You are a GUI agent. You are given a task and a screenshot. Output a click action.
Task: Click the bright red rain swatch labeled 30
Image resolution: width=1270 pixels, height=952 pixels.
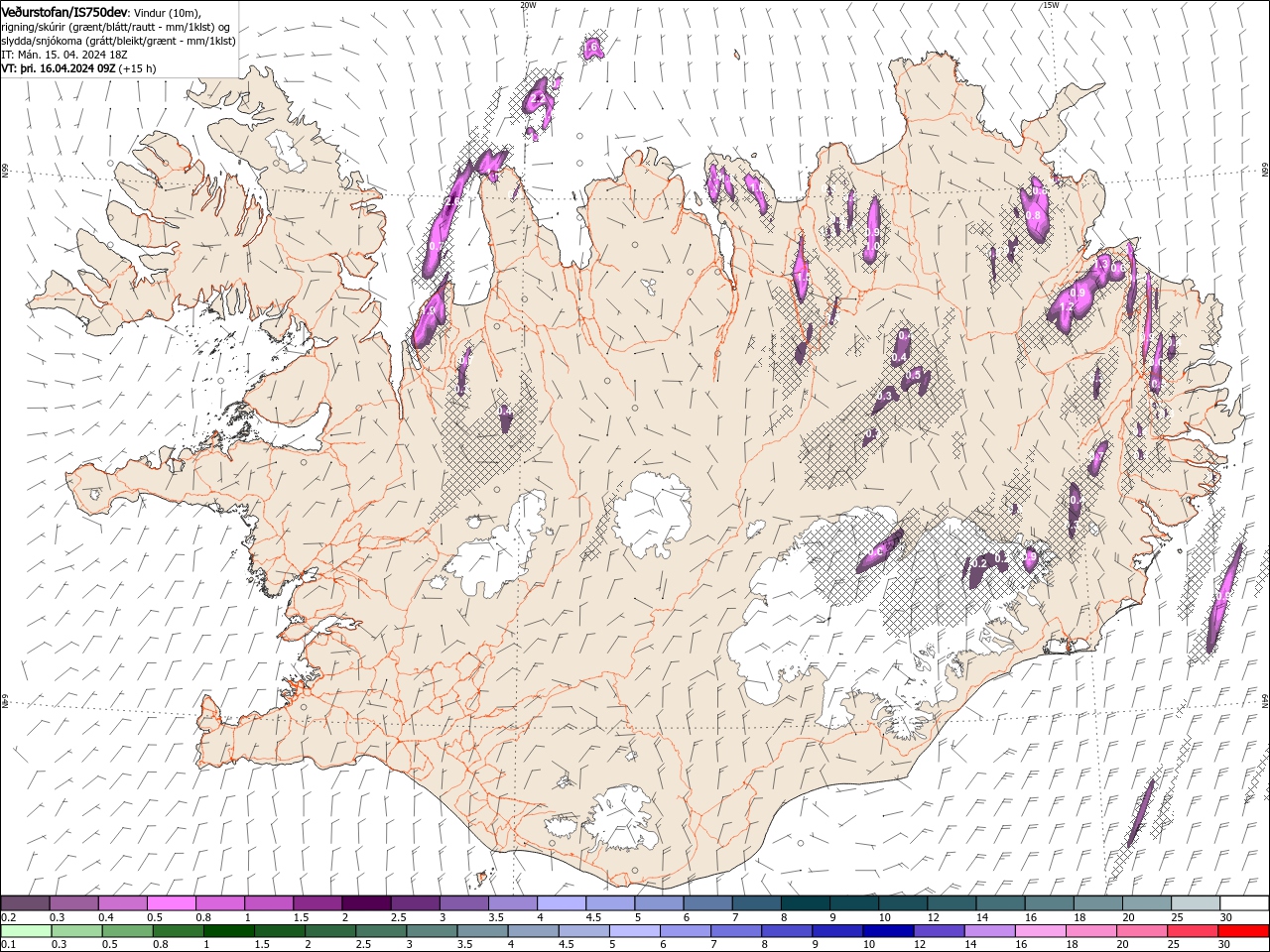pyautogui.click(x=1243, y=931)
